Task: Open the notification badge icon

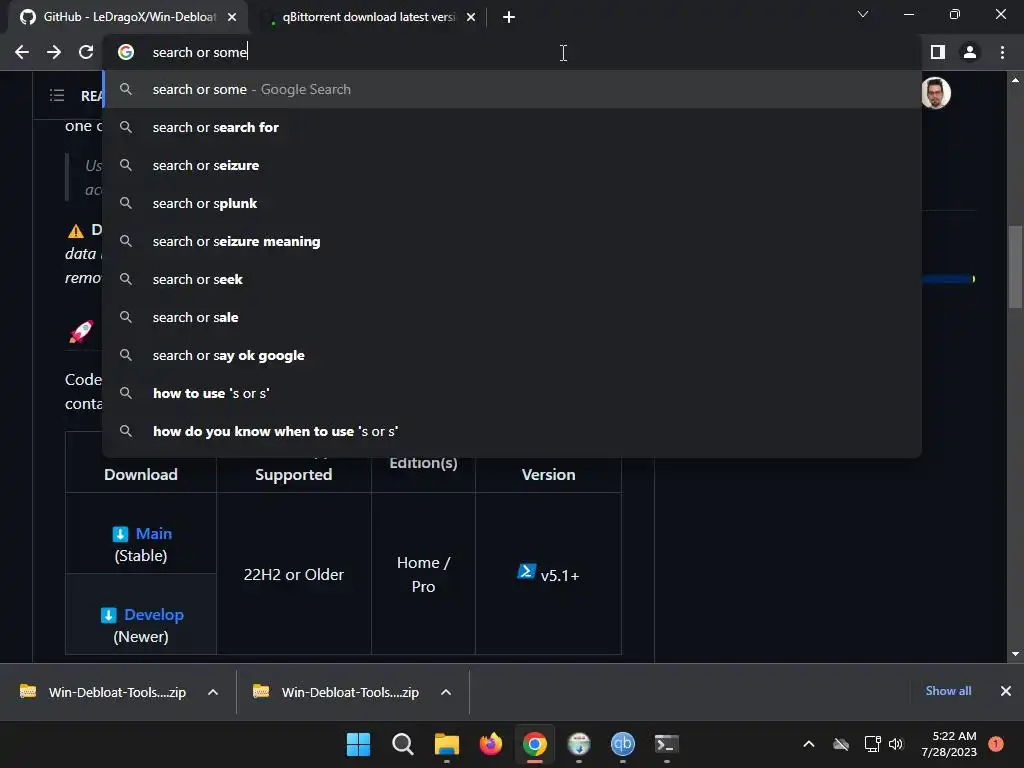Action: 996,744
